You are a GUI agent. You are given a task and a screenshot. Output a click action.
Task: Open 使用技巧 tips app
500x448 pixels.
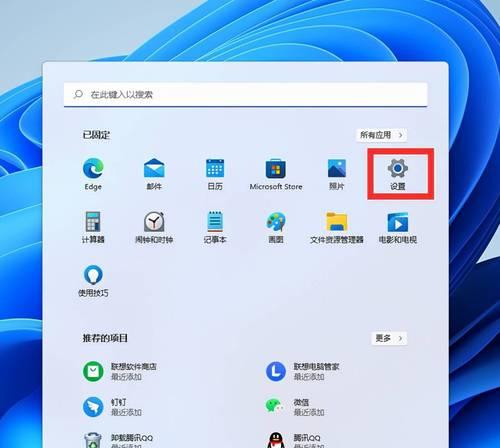pos(93,281)
